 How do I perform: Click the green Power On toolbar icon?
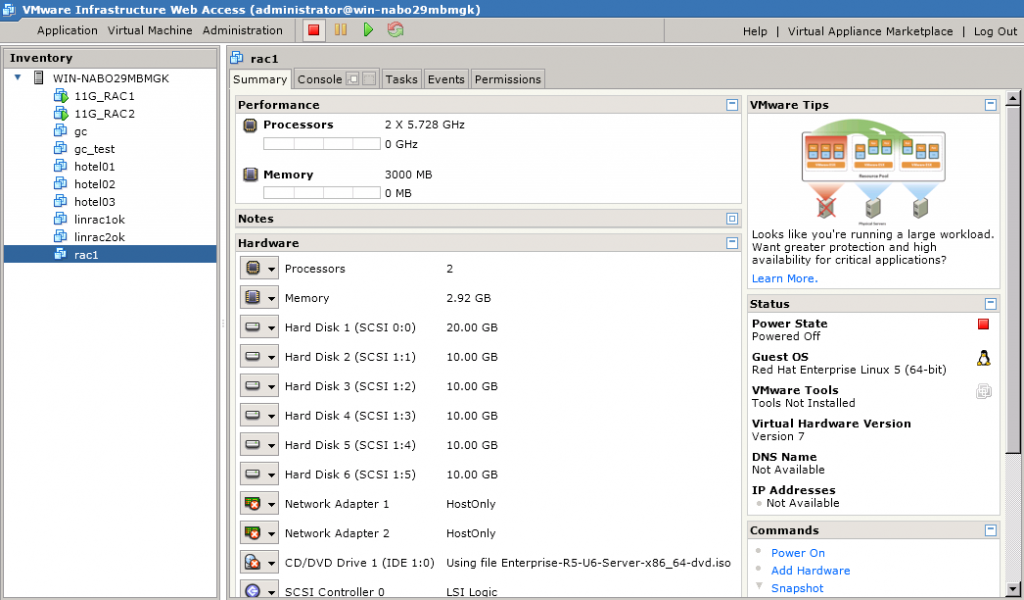pyautogui.click(x=368, y=30)
